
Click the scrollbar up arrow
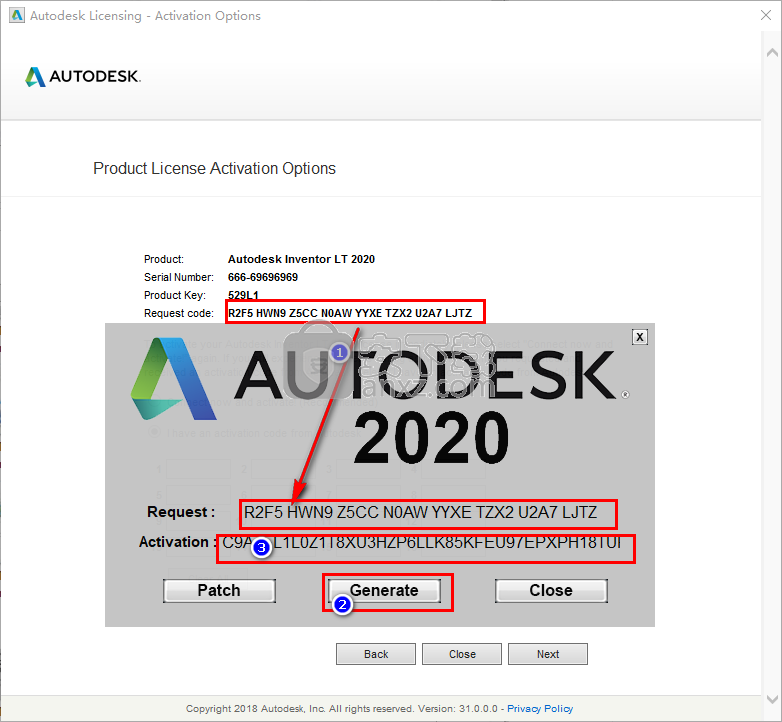point(772,53)
